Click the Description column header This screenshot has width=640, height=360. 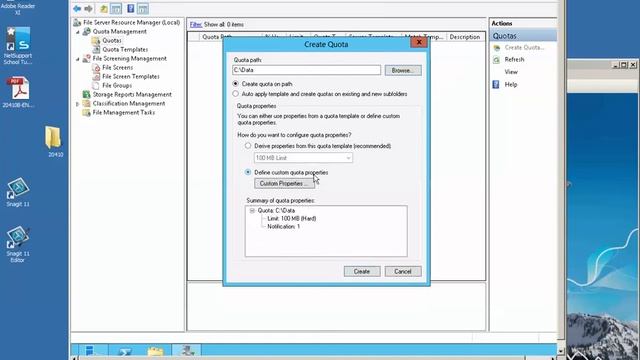pos(464,37)
